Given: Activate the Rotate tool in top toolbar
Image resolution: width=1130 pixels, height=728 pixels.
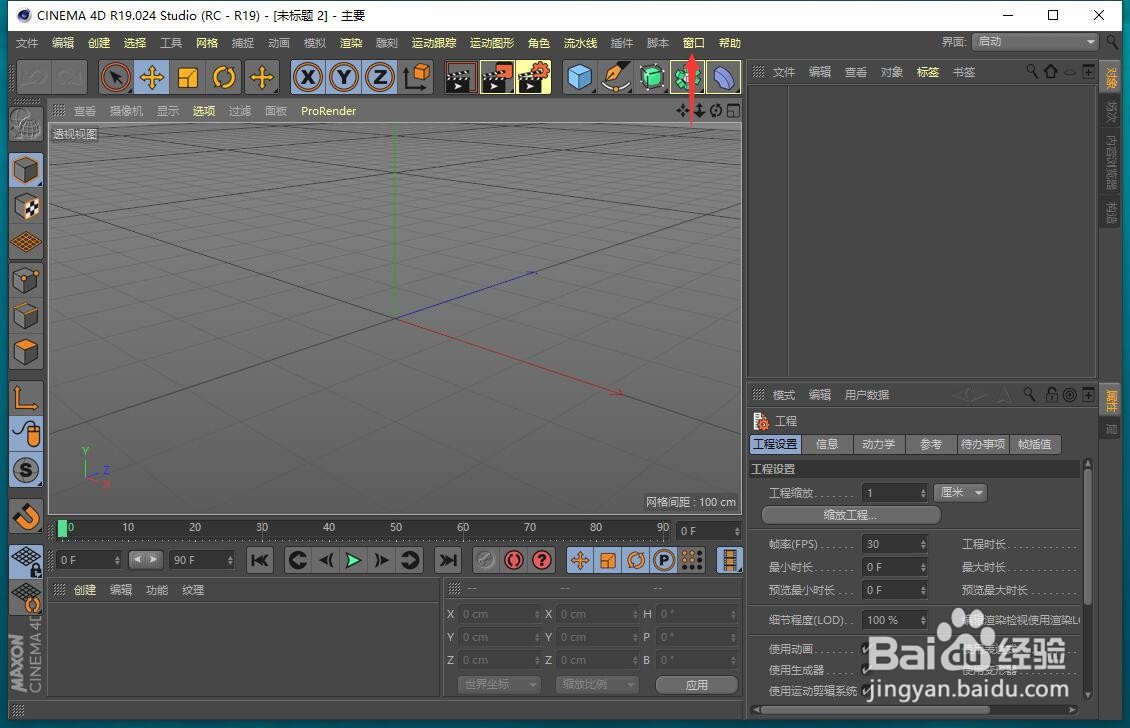Looking at the screenshot, I should 224,77.
